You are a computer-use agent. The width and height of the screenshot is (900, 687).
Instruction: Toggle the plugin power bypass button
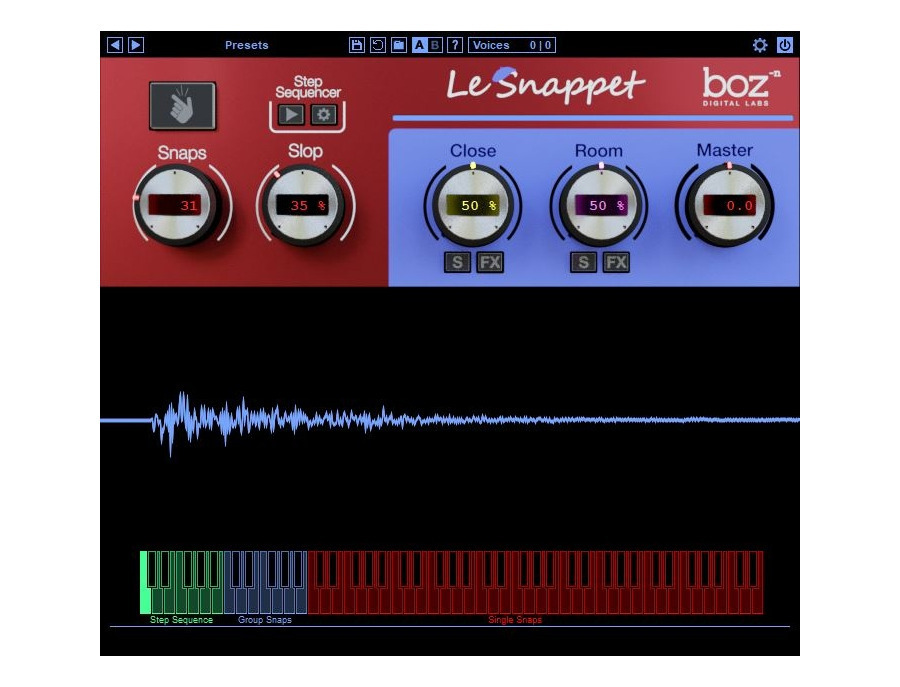tap(785, 45)
